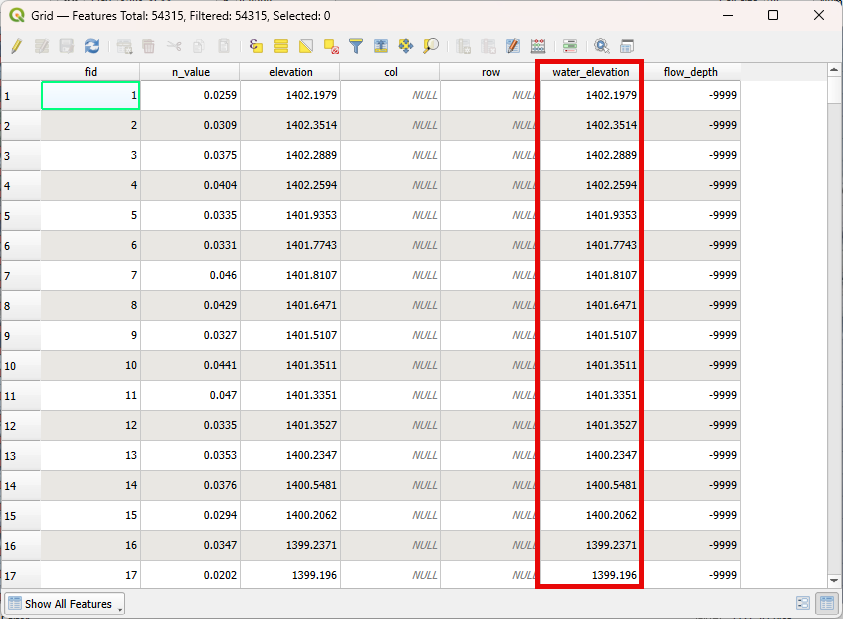This screenshot has height=619, width=843.
Task: Click the vertical scrollbar down arrow
Action: pos(834,580)
